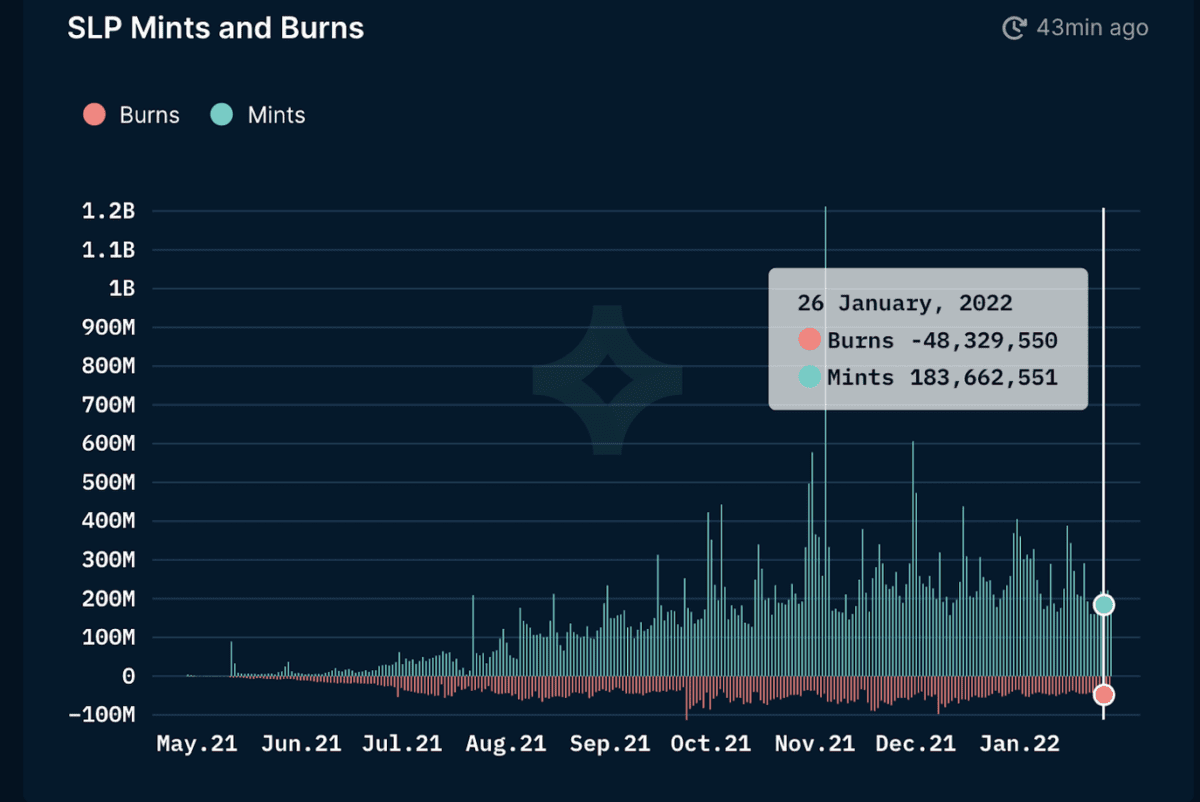Click the '43min ago' timestamp
The height and width of the screenshot is (802, 1200).
(x=1092, y=28)
